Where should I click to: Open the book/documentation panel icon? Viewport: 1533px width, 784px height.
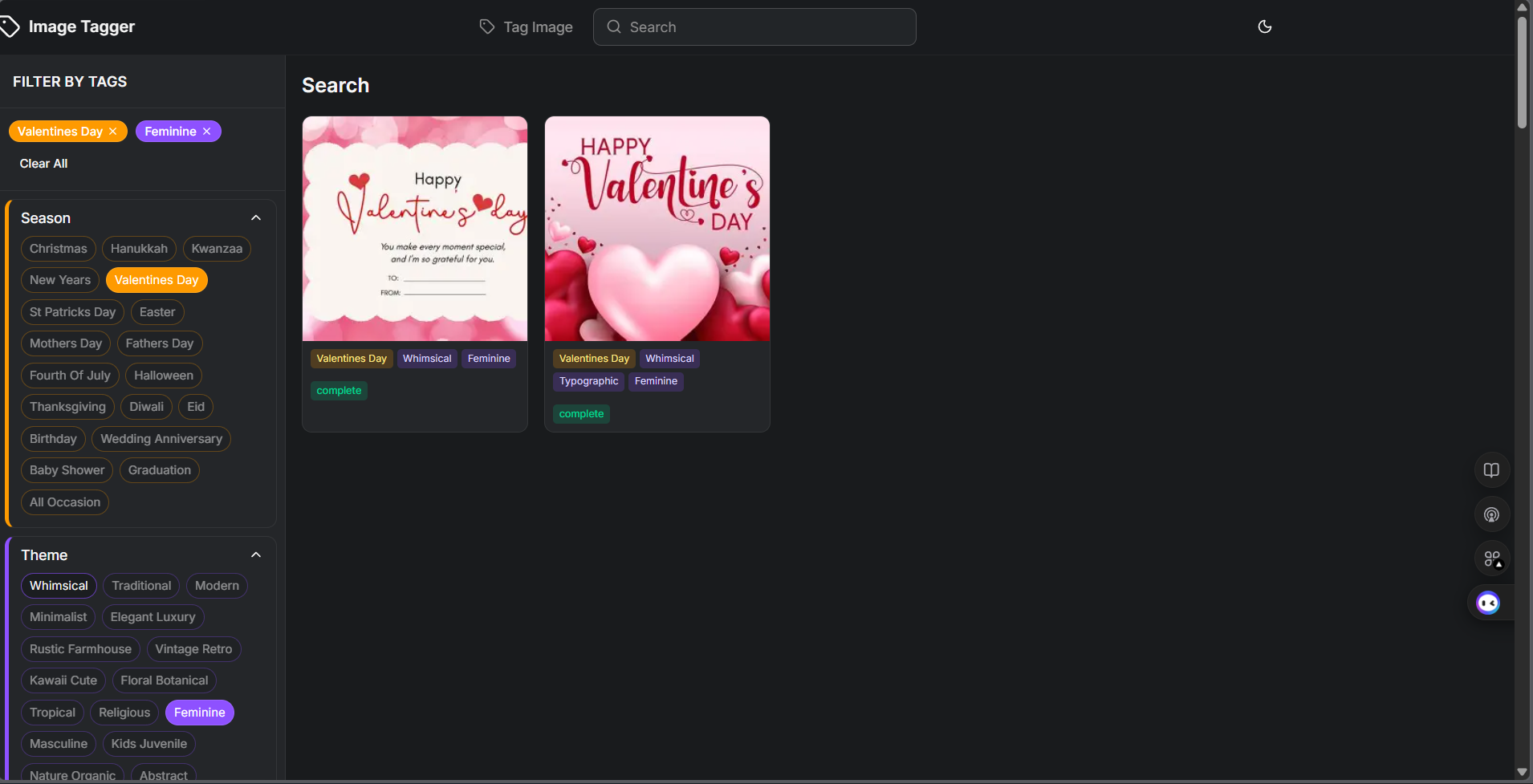1490,469
